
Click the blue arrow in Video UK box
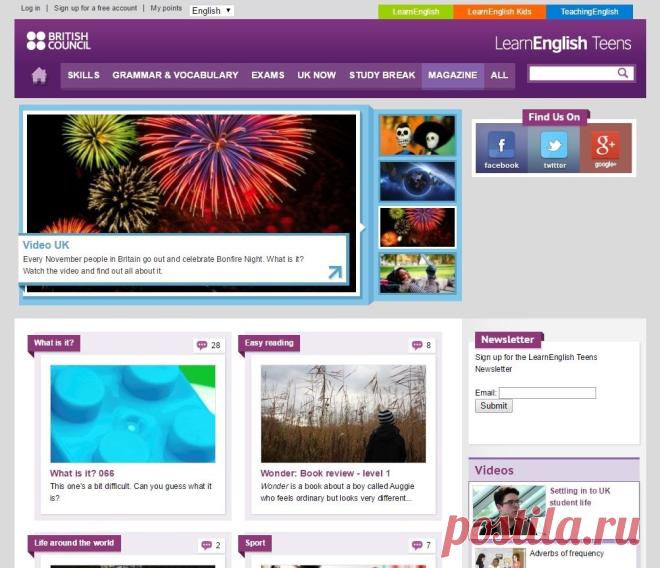[x=335, y=272]
